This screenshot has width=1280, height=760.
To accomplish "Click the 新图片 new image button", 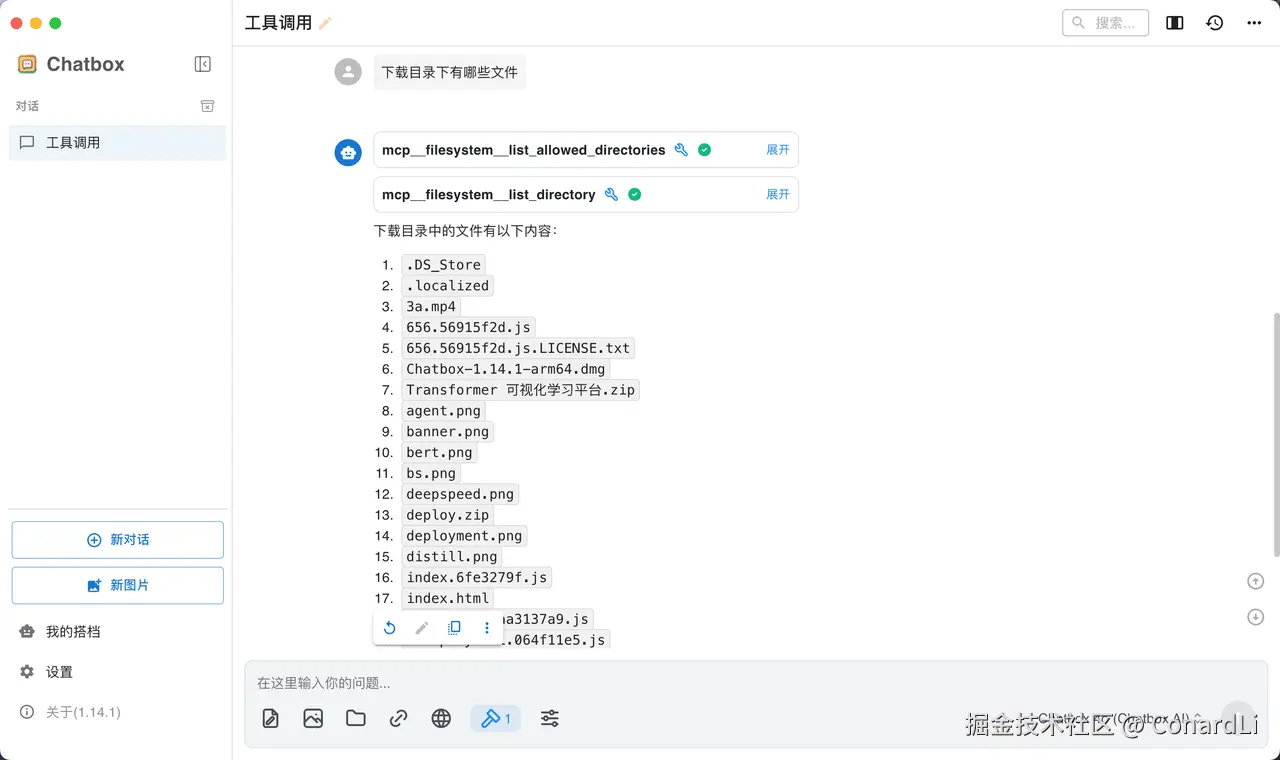I will (118, 586).
